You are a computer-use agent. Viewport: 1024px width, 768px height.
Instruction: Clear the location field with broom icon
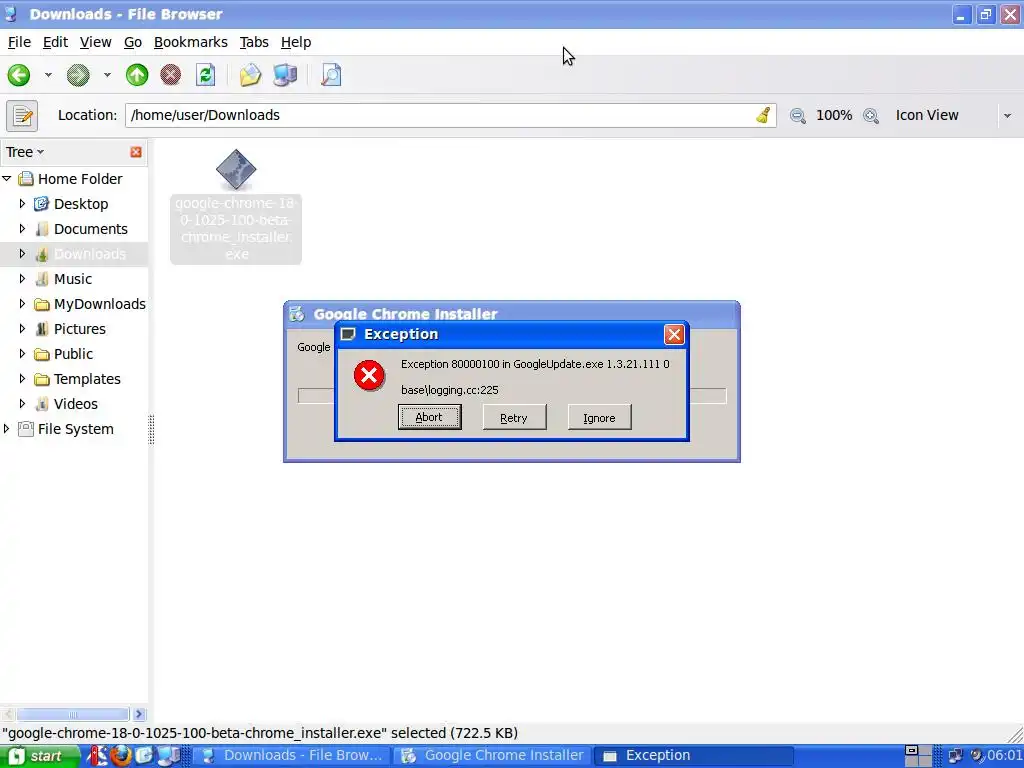pos(763,116)
